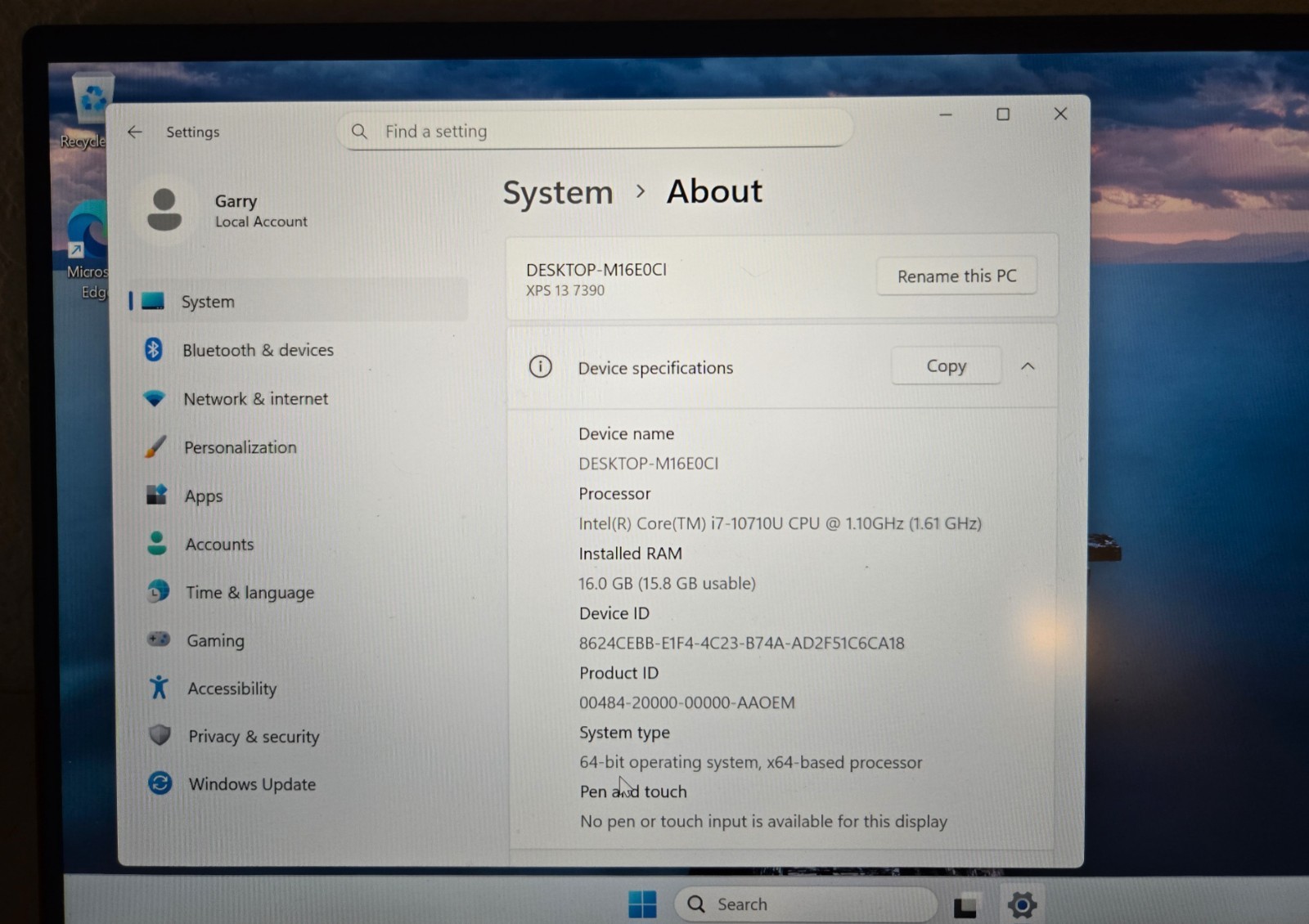
Task: Click the Apps icon in sidebar
Action: 156,495
